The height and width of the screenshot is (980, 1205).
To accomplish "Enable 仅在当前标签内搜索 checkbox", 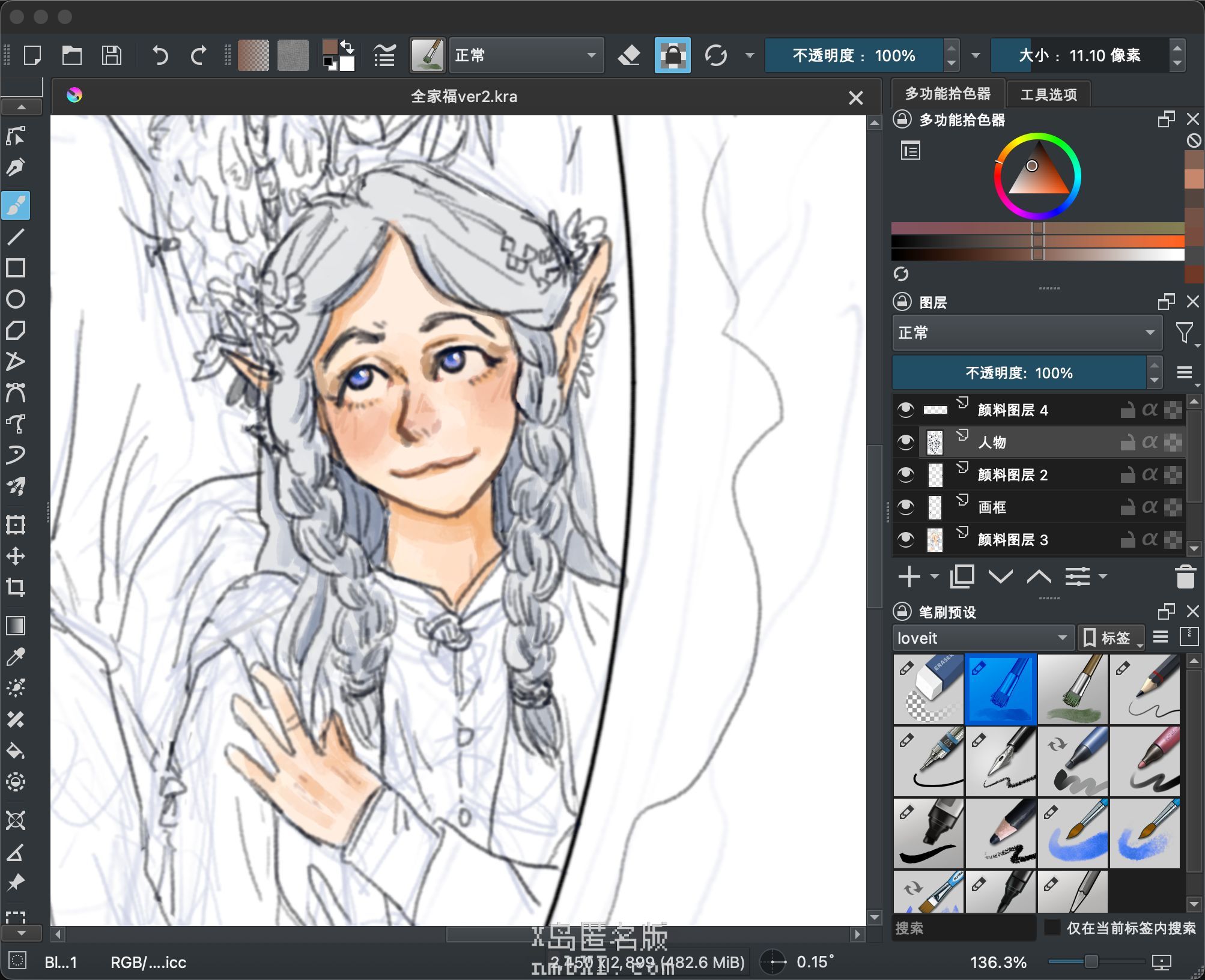I will pyautogui.click(x=1052, y=927).
